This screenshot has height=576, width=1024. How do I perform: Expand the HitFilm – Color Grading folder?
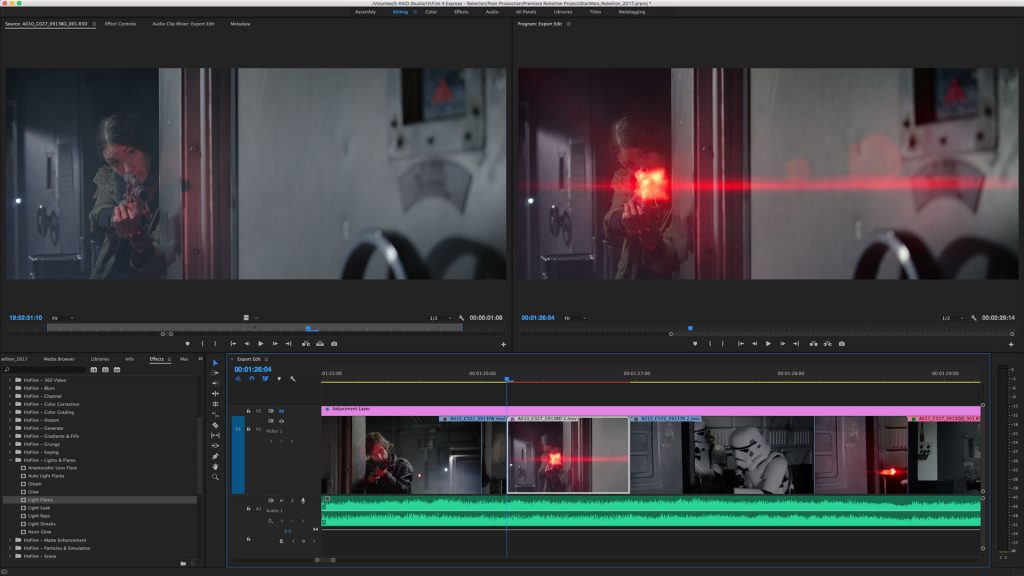tap(12, 412)
